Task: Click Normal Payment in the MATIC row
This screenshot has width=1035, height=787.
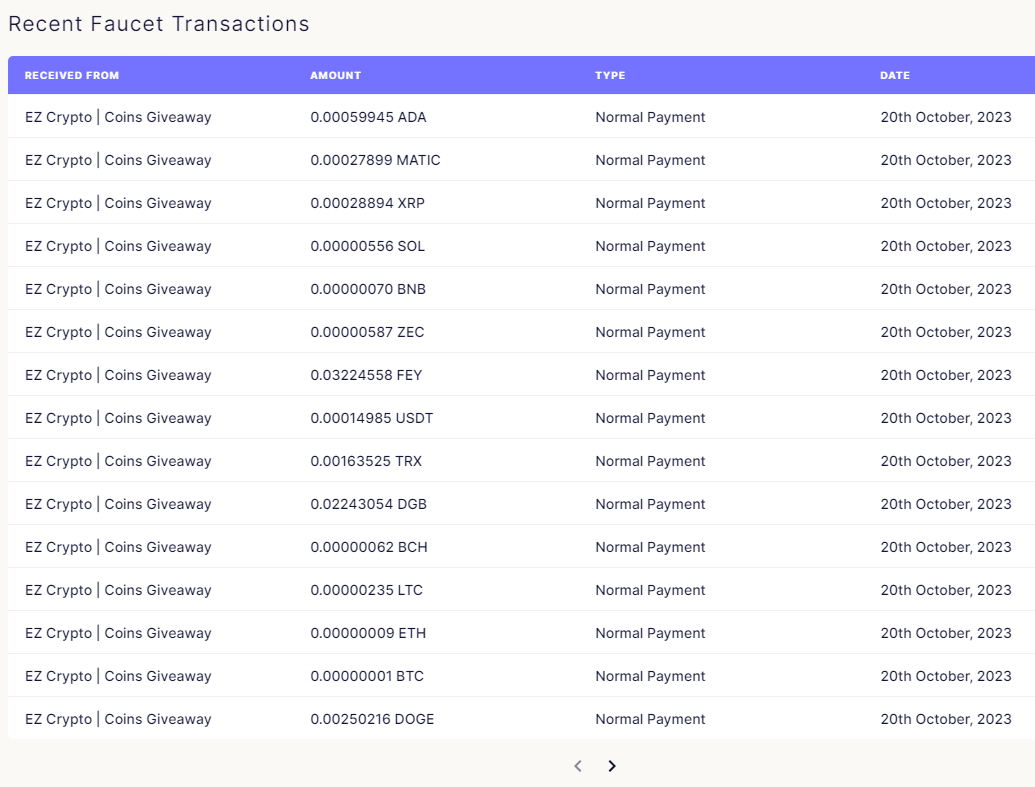Action: tap(650, 160)
